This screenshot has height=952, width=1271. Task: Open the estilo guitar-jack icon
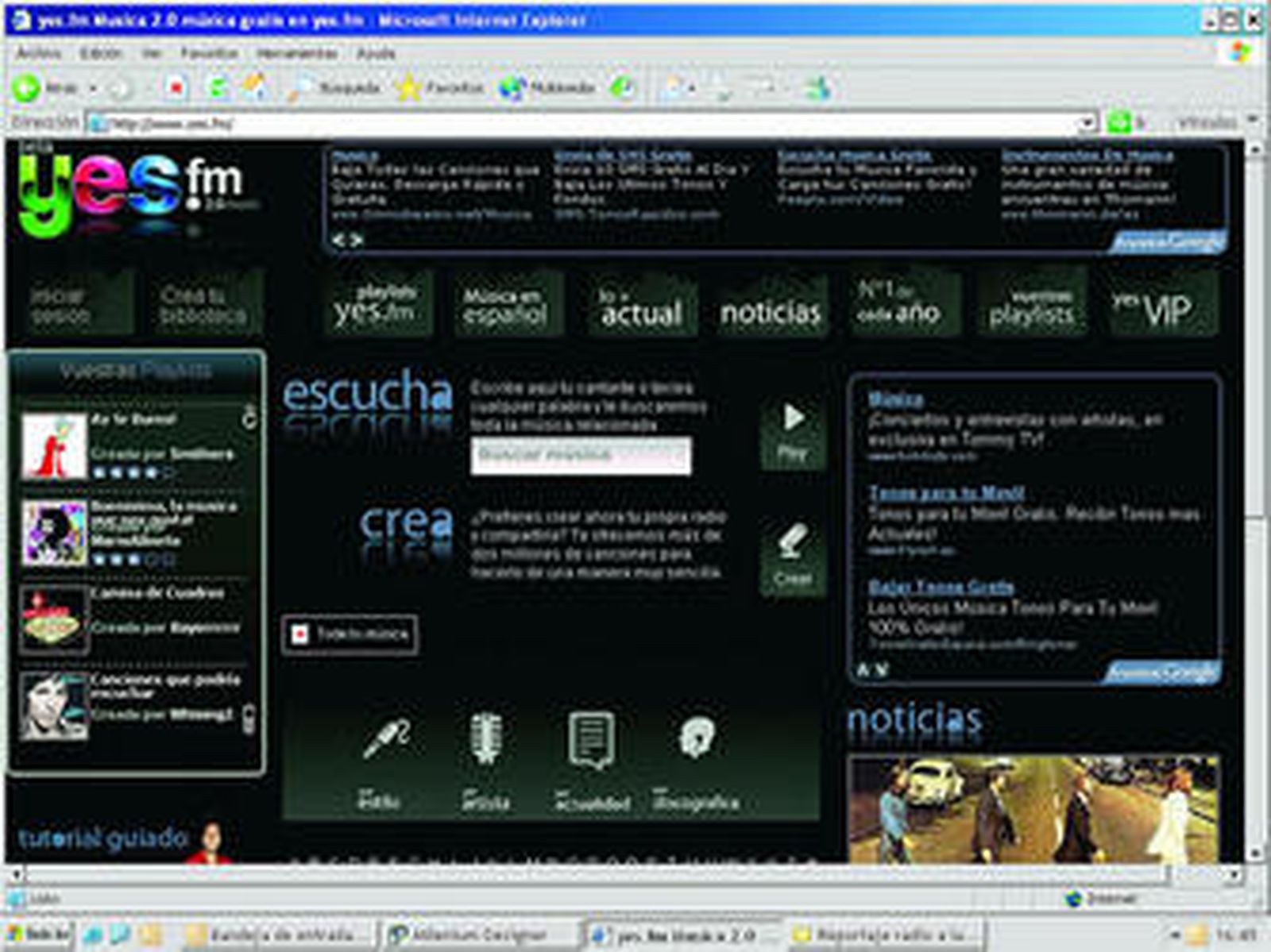click(x=386, y=739)
